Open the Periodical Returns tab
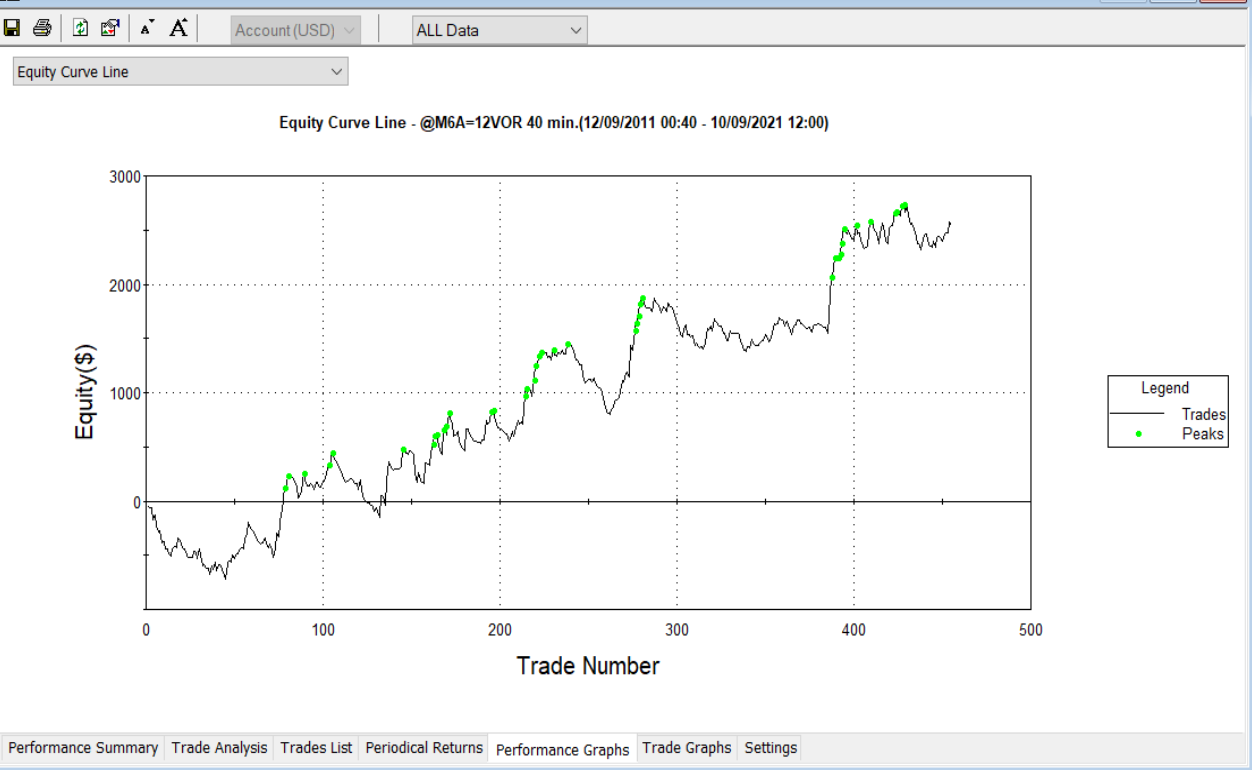This screenshot has height=770, width=1252. [424, 748]
